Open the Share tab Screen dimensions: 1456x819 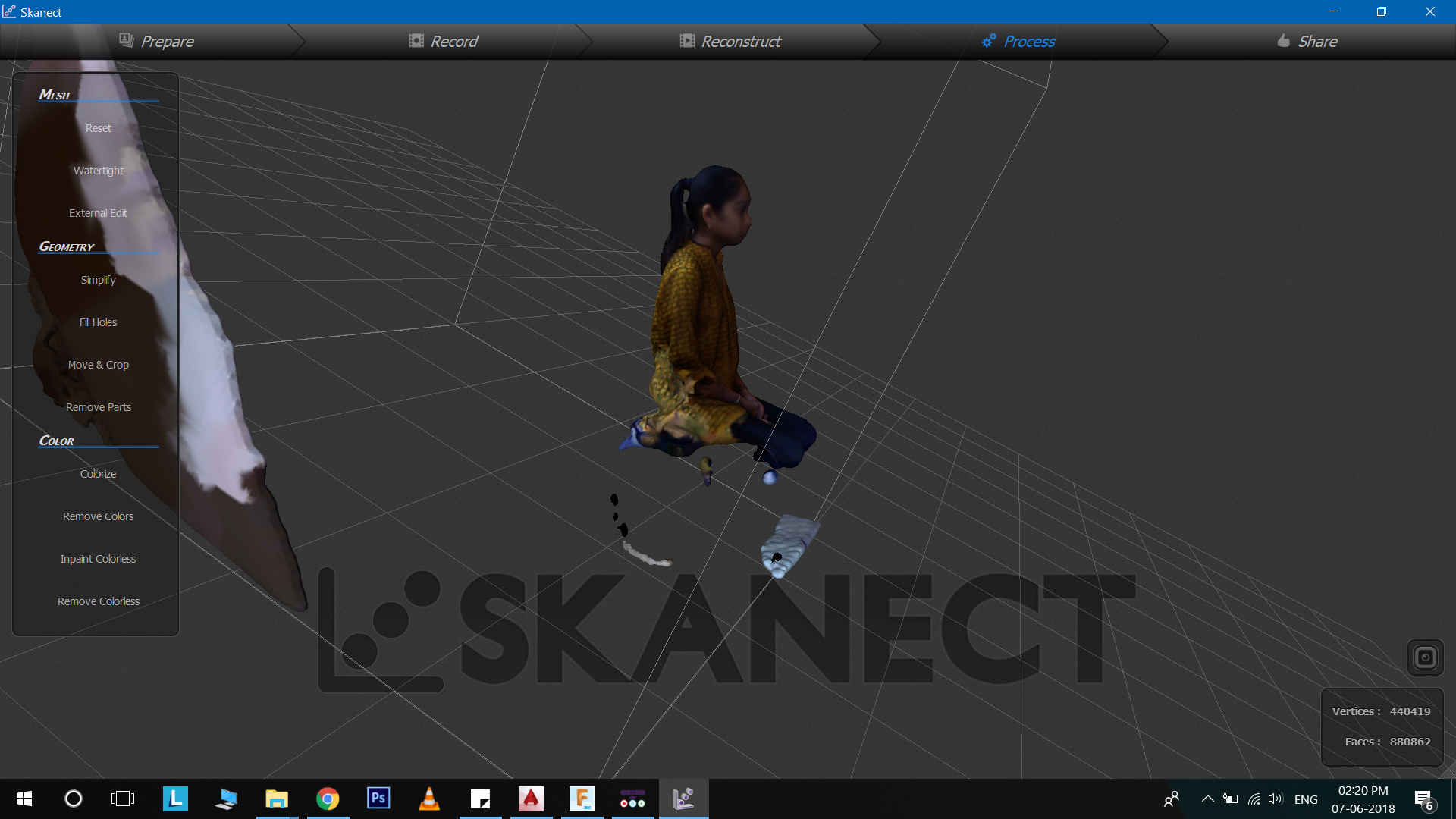tap(1307, 42)
